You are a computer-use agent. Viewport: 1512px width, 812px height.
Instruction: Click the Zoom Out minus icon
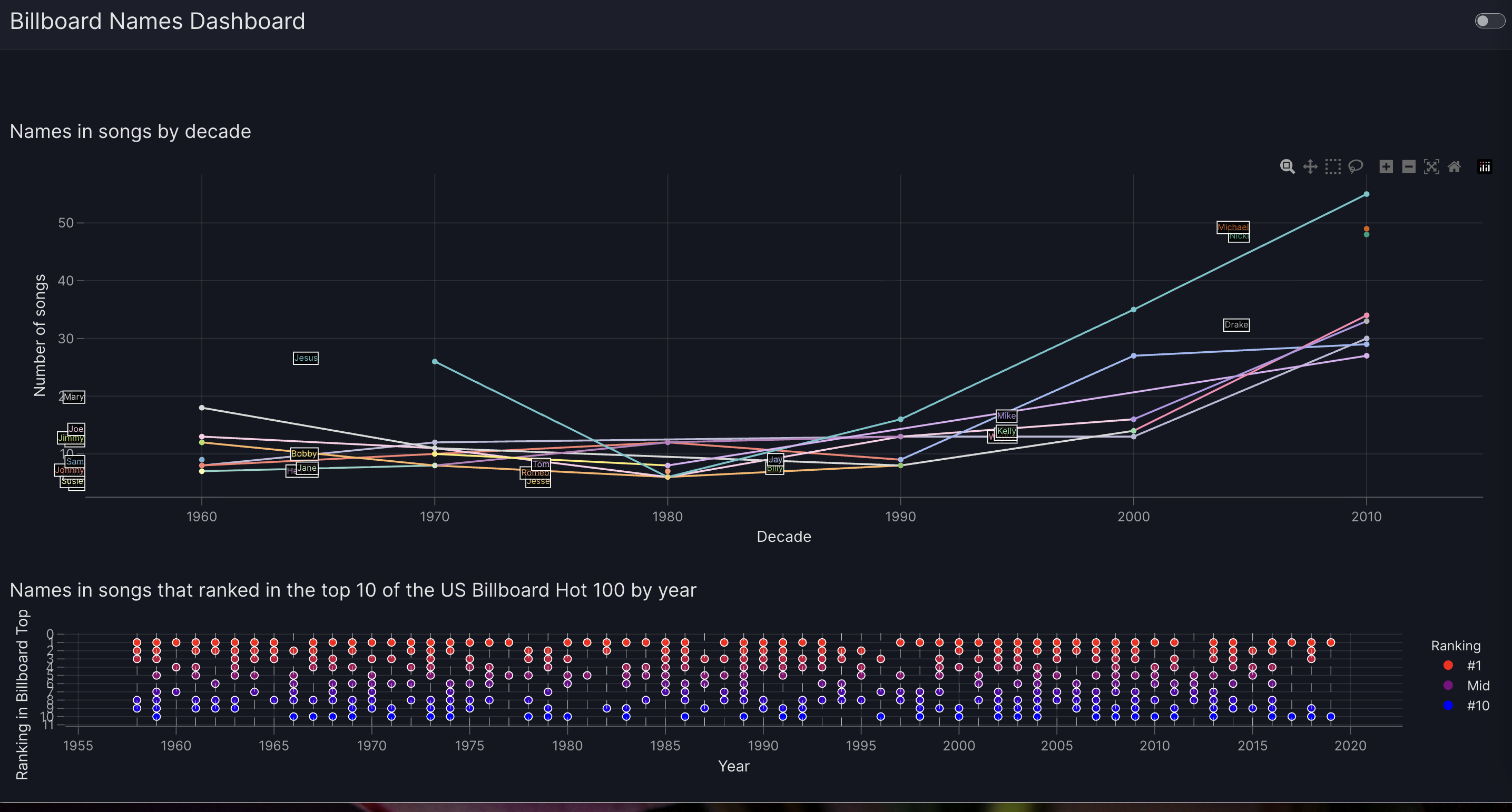(x=1409, y=166)
